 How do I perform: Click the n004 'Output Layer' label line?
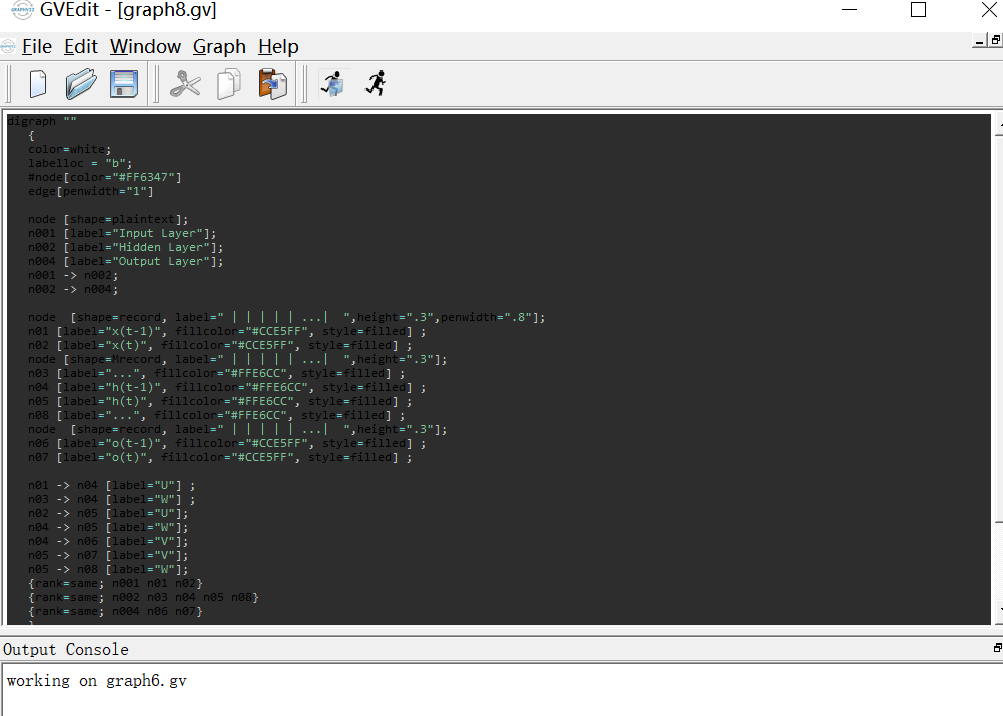pyautogui.click(x=125, y=262)
